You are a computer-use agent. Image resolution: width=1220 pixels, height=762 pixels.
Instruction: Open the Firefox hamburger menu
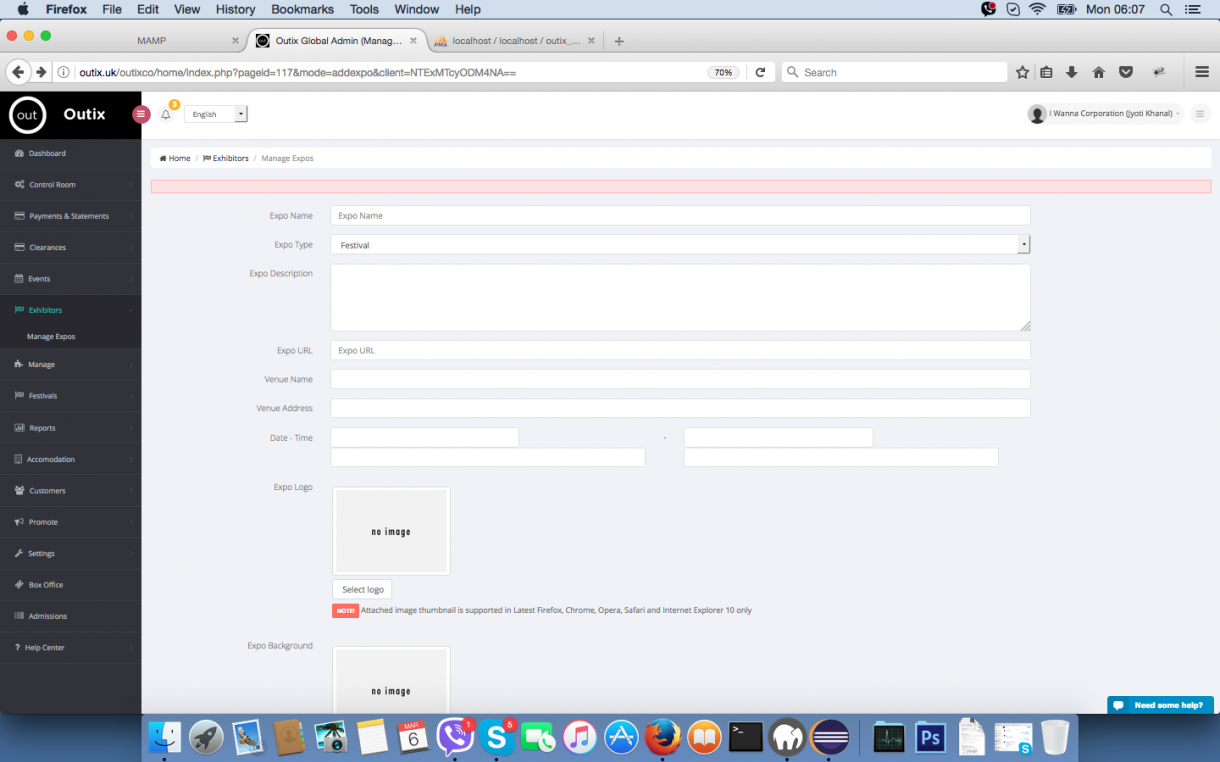pyautogui.click(x=1202, y=72)
